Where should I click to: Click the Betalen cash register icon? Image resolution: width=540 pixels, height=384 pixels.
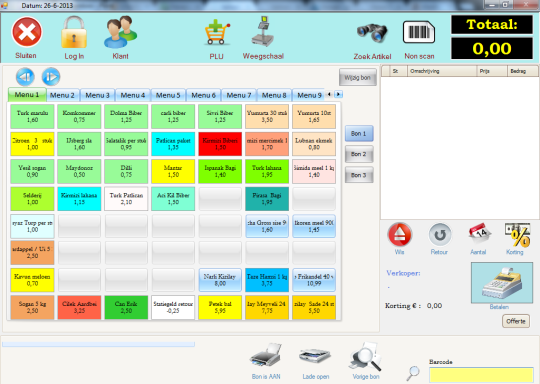pyautogui.click(x=502, y=283)
